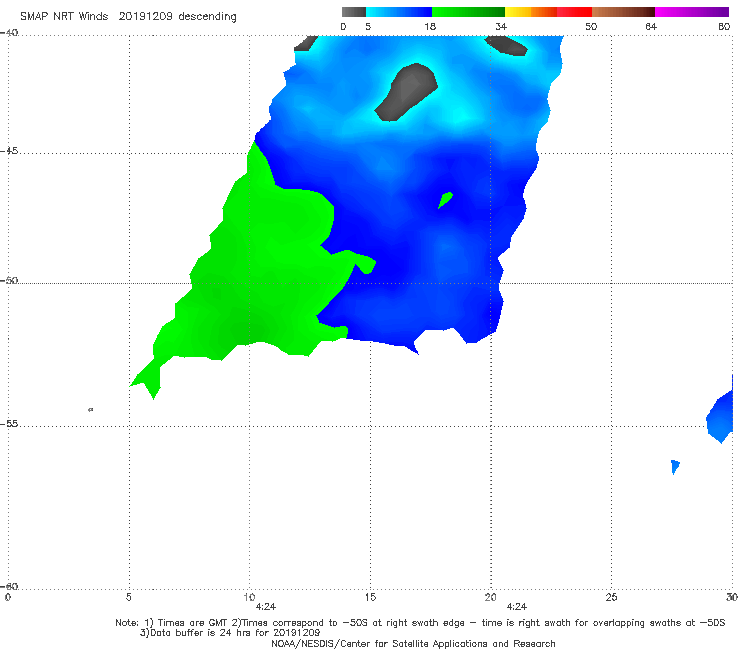Click the red segment of the color scale
740x650 pixels.
coord(574,12)
